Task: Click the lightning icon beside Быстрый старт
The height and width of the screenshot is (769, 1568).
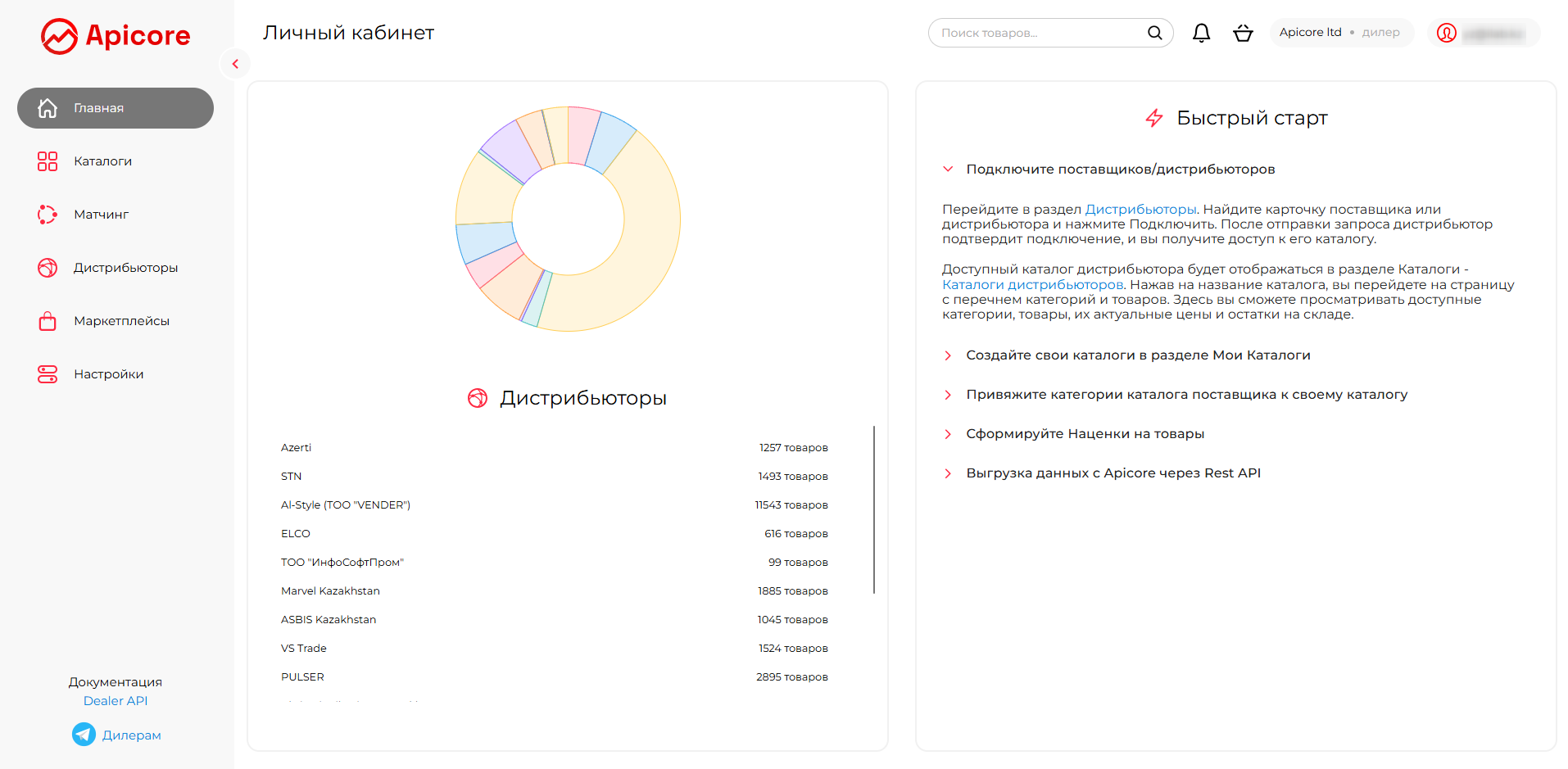Action: coord(1154,118)
